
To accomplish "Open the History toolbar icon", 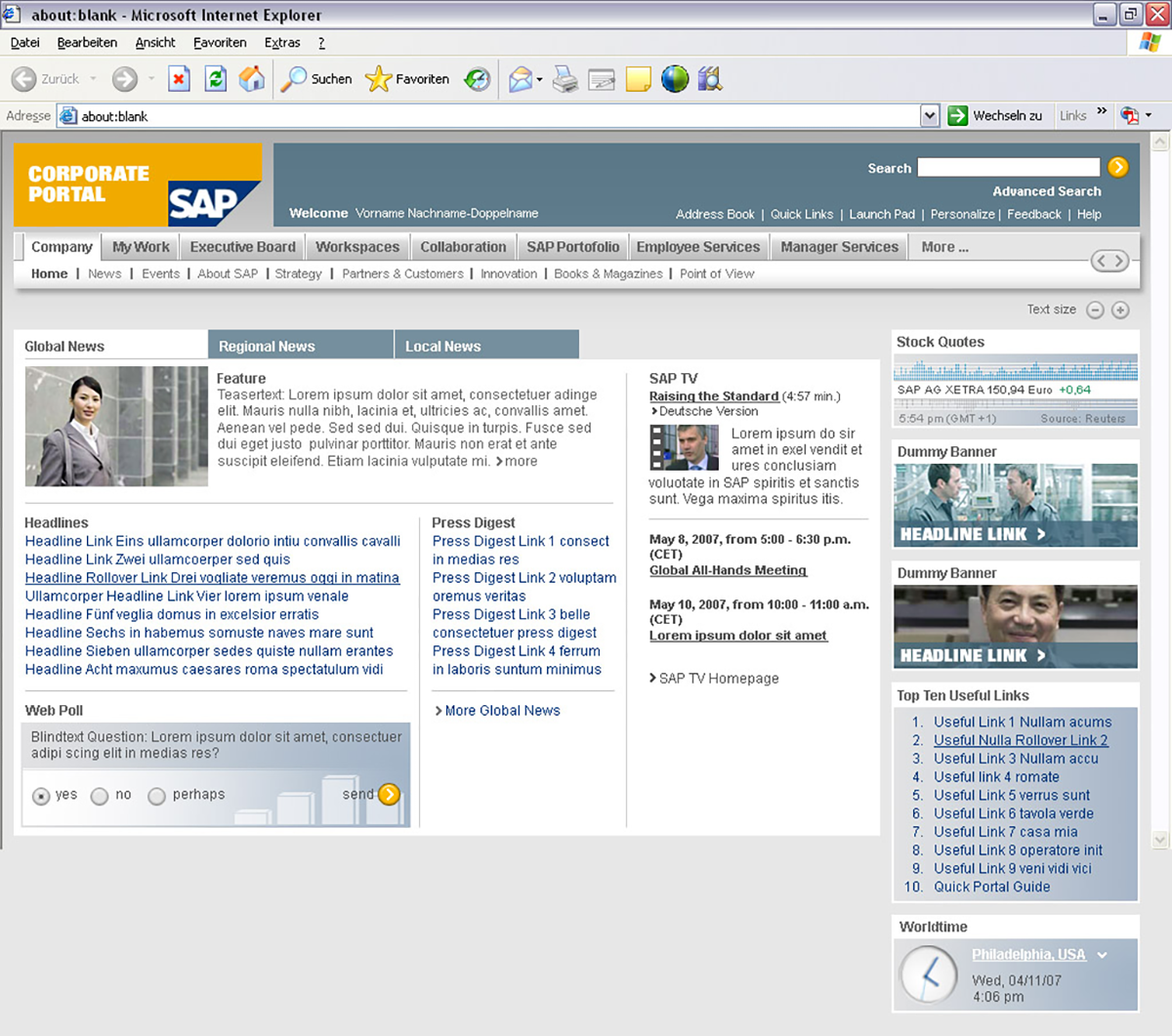I will [477, 79].
